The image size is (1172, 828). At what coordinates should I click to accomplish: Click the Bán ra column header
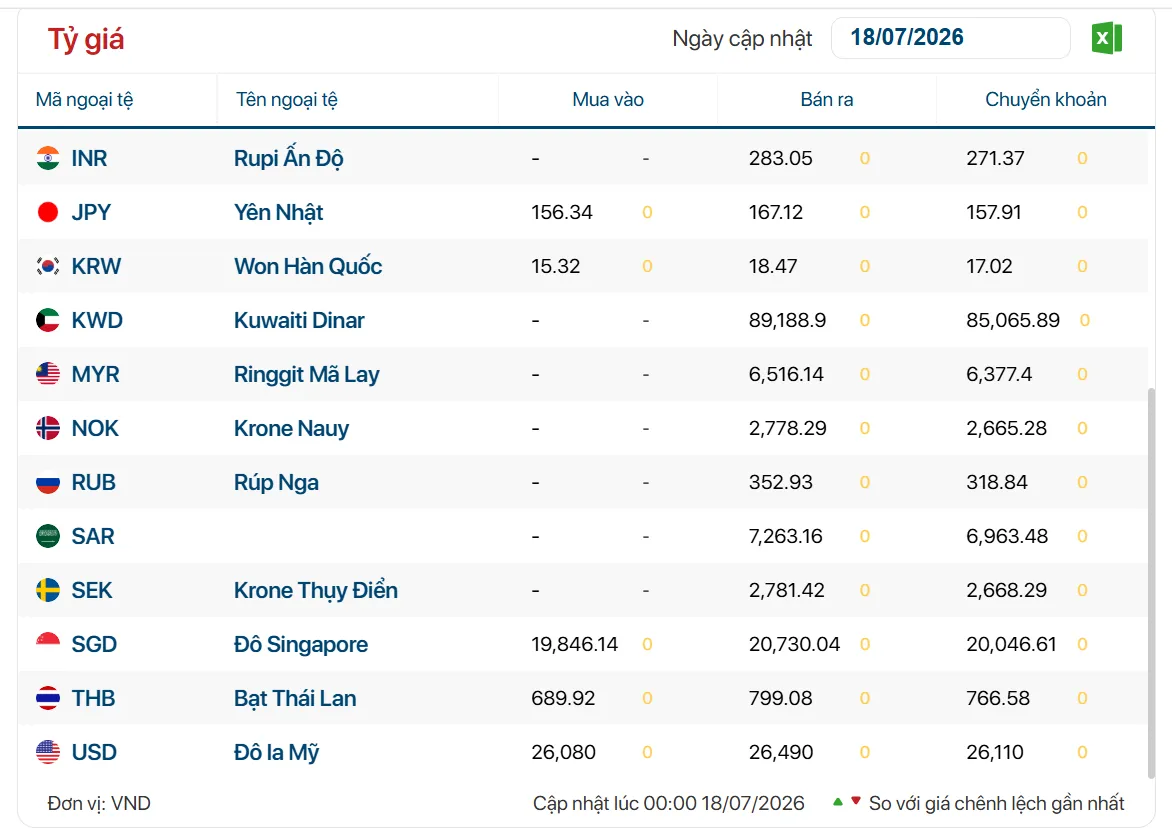[827, 99]
